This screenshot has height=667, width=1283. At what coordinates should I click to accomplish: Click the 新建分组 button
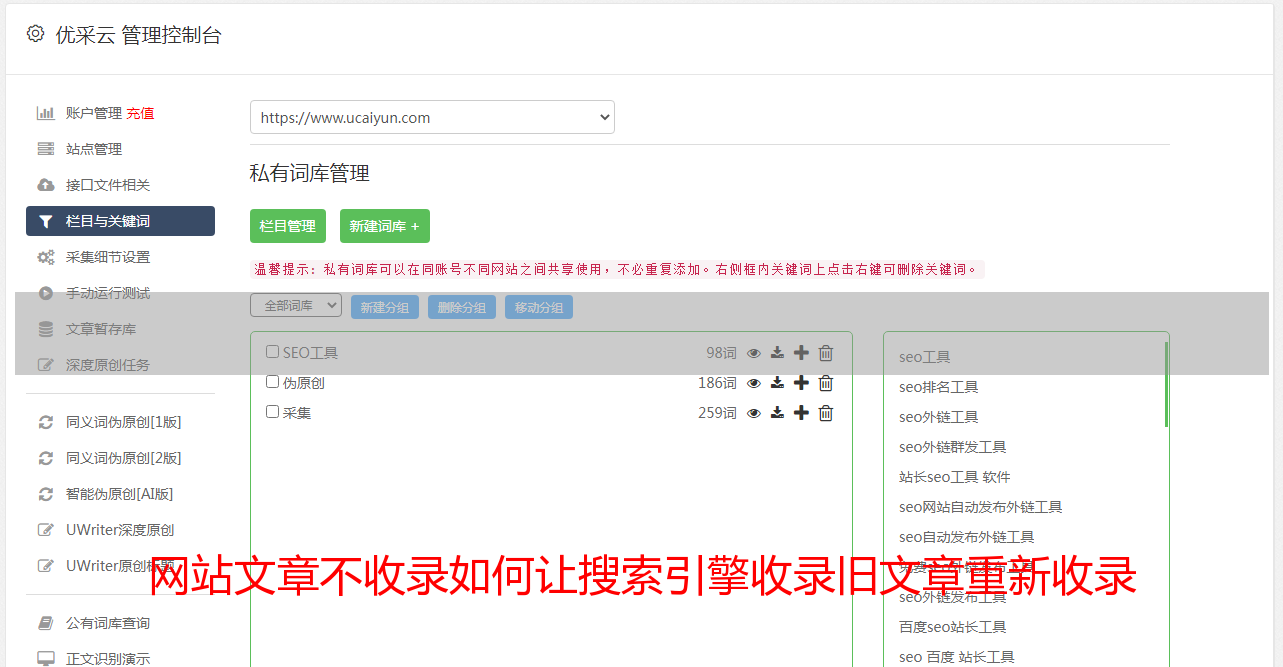point(385,307)
